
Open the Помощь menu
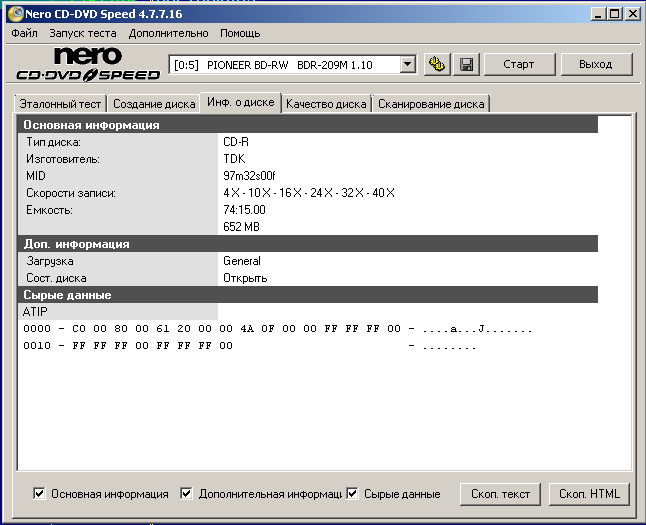coord(240,33)
